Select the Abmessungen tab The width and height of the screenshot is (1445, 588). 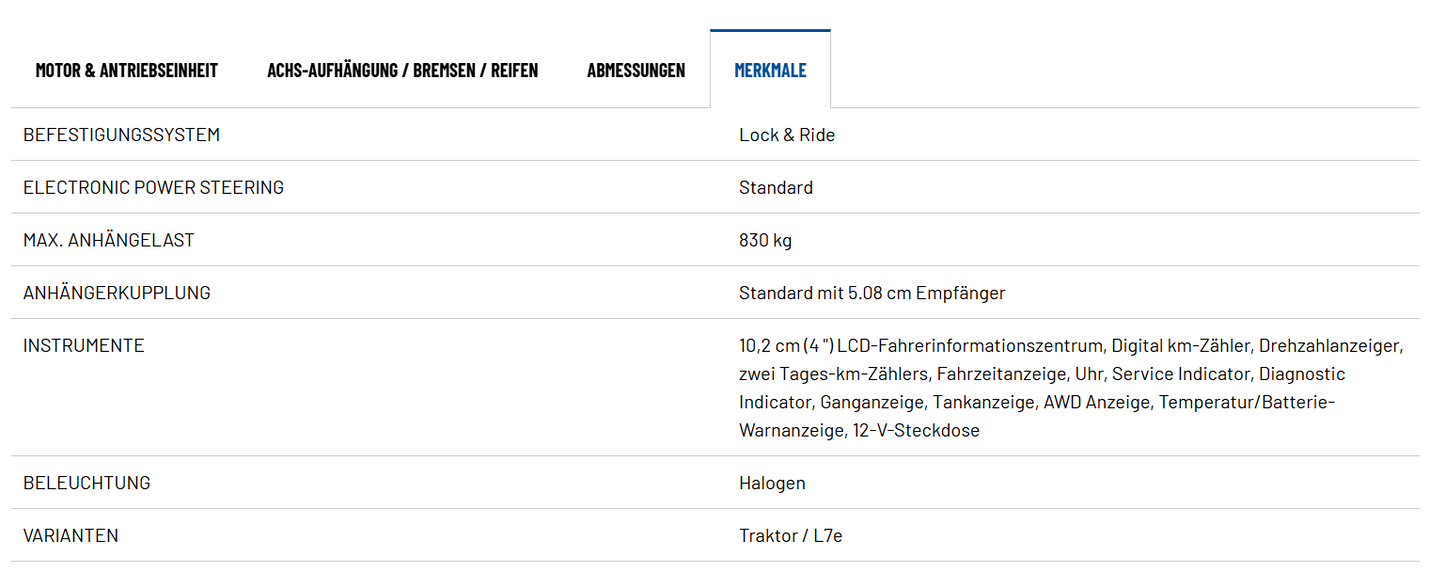(x=636, y=70)
